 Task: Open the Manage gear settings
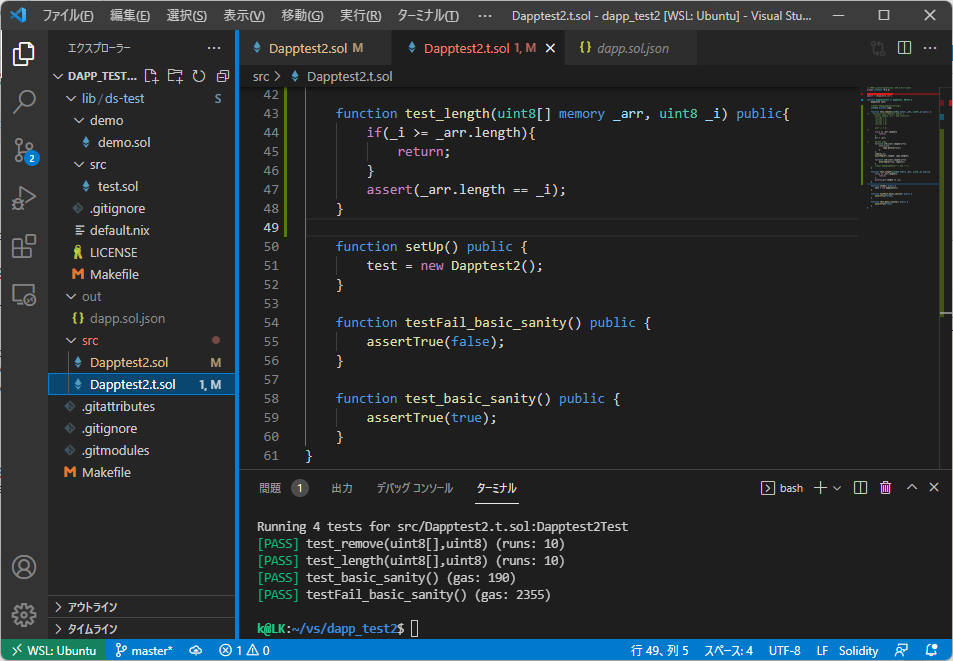pos(24,614)
